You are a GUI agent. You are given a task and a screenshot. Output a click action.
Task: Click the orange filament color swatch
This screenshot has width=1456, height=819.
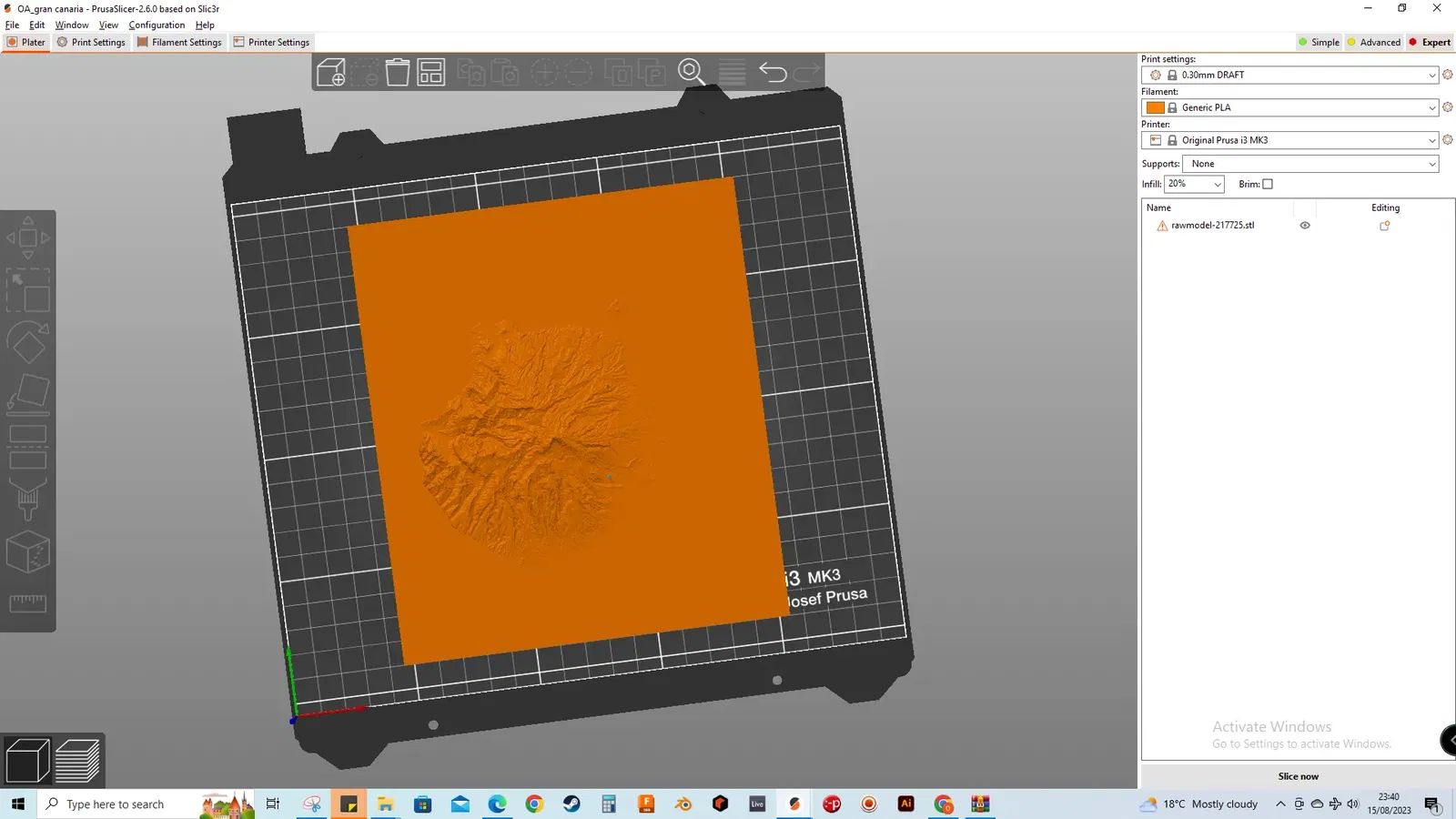point(1156,107)
